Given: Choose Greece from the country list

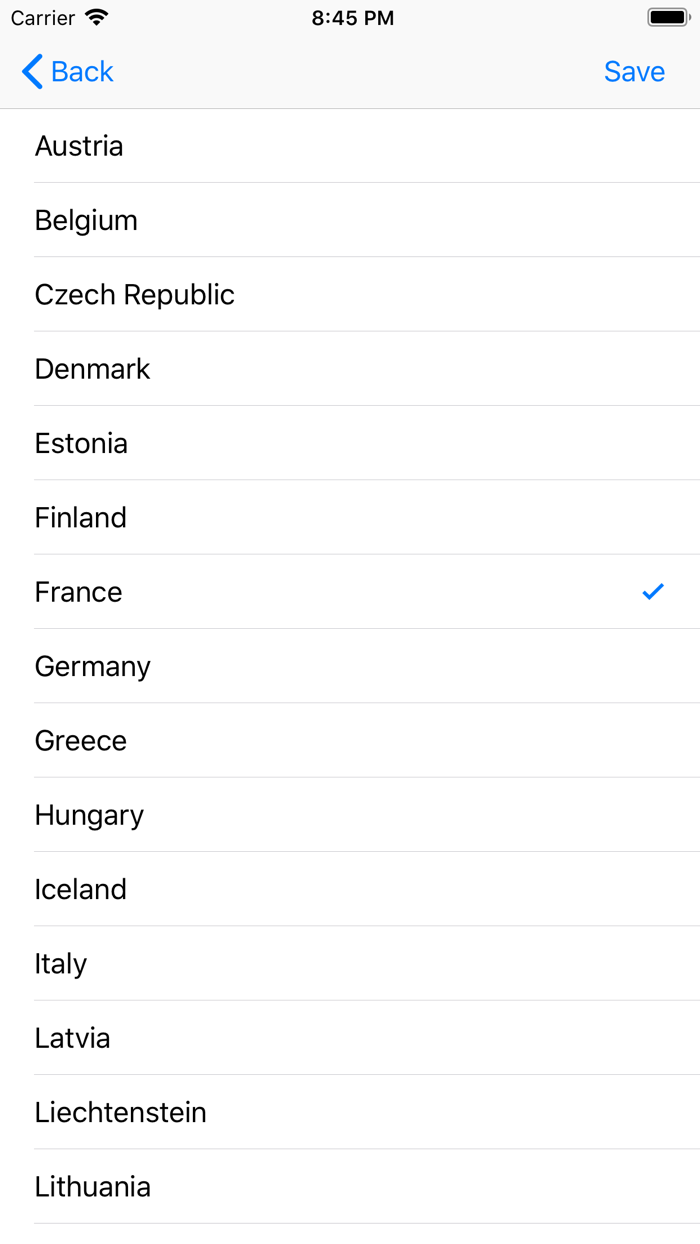Looking at the screenshot, I should [x=350, y=740].
